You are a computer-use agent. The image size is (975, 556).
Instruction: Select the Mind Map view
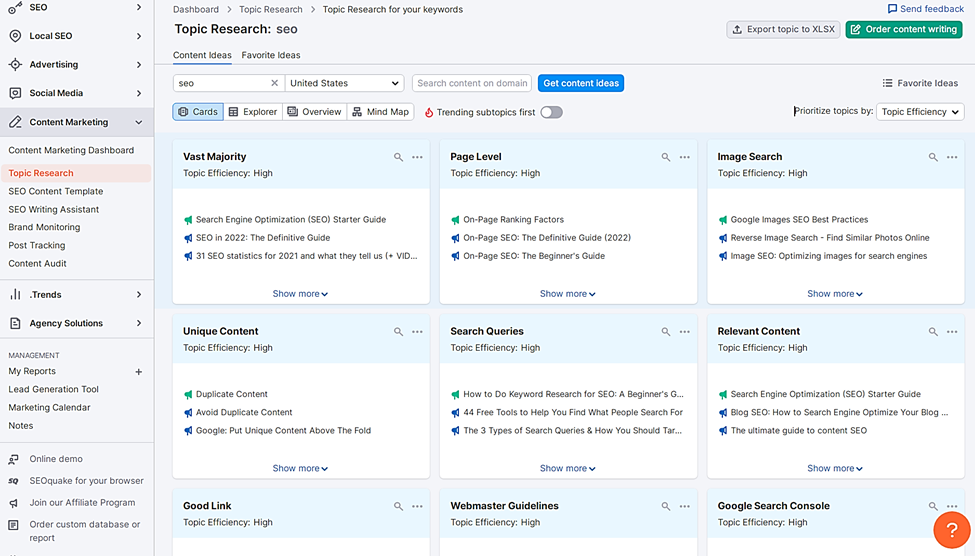(381, 112)
